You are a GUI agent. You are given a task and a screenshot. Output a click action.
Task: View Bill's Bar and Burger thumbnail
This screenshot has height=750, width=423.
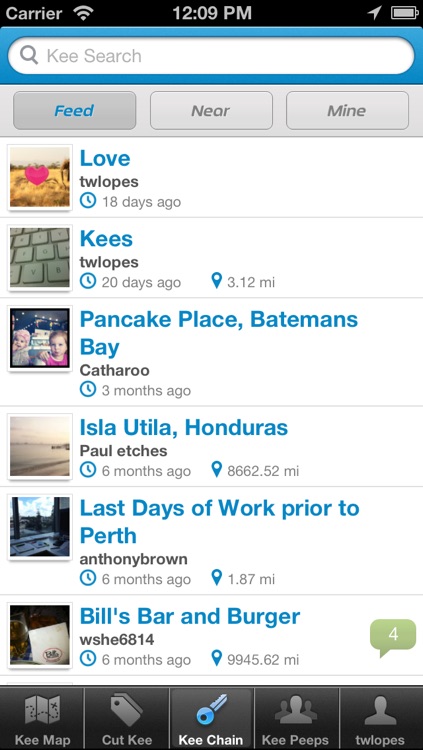click(x=40, y=636)
